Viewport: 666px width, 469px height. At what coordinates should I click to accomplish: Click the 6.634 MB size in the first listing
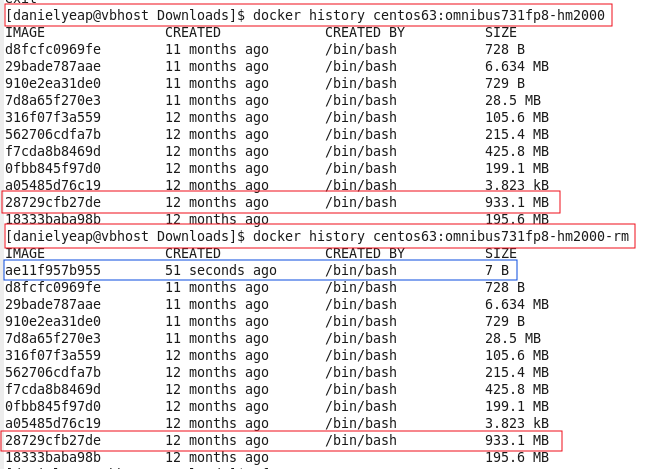[x=517, y=66]
